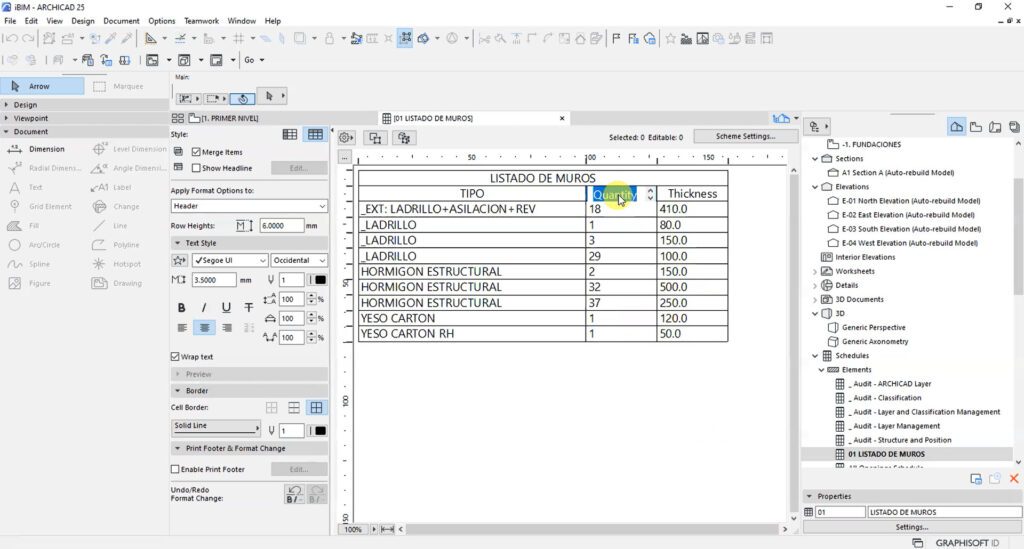The image size is (1024, 549).
Task: Toggle bold text formatting
Action: 182,307
